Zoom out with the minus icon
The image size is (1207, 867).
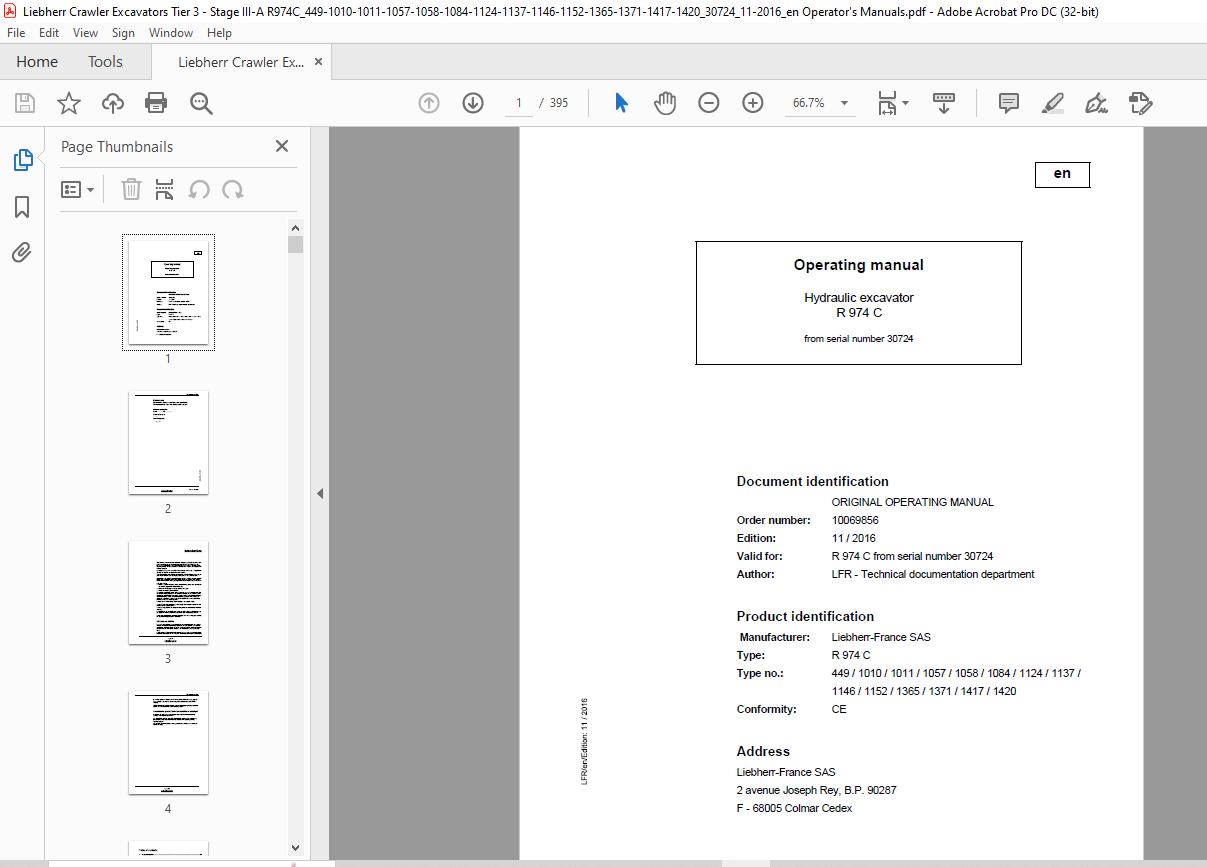tap(709, 103)
